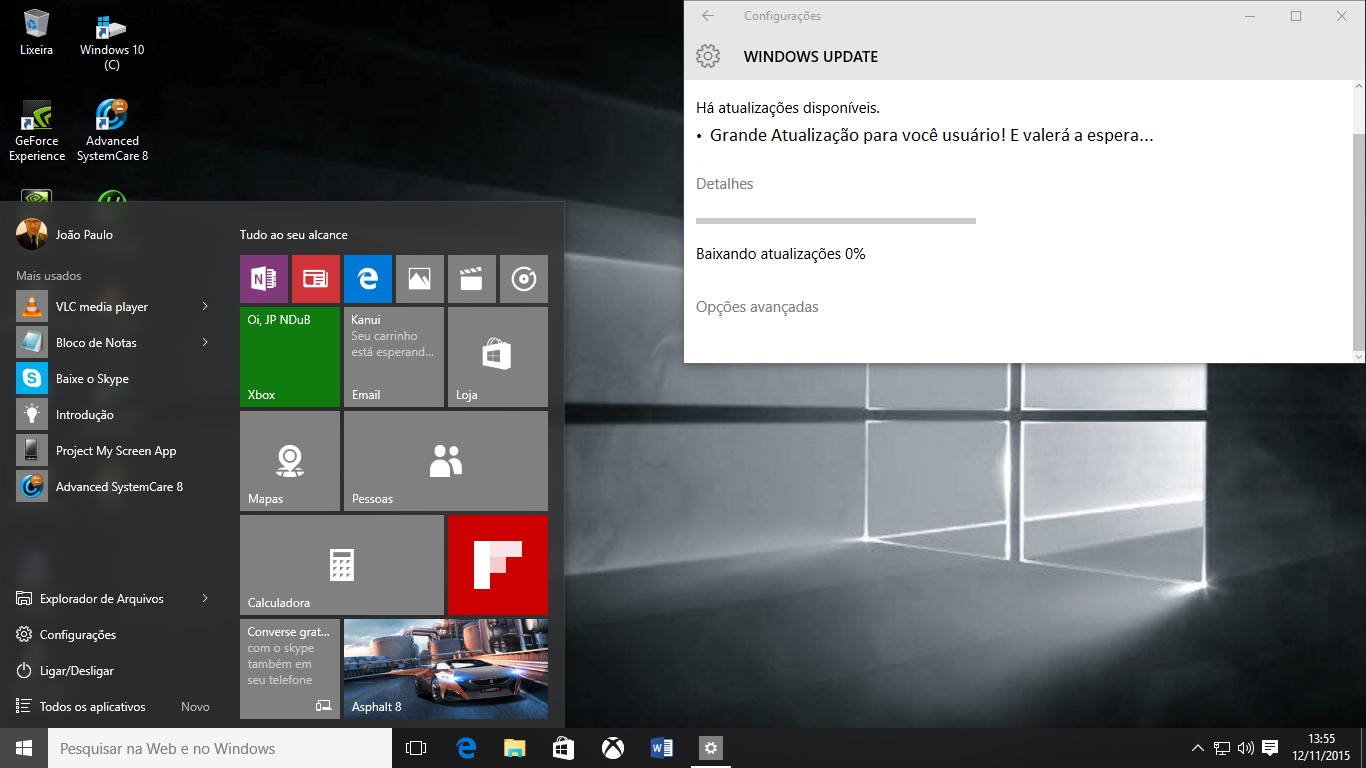Click the 'Tudo ao seu alcance' group heading
Image resolution: width=1366 pixels, height=768 pixels.
click(x=294, y=235)
